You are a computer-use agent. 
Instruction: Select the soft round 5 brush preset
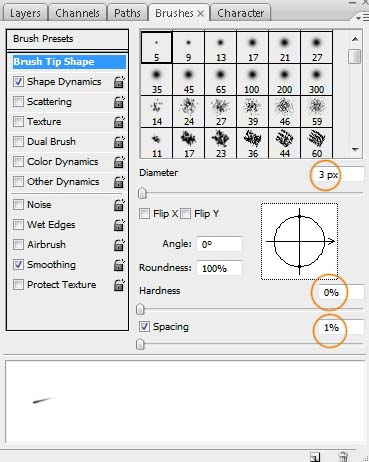(x=156, y=47)
